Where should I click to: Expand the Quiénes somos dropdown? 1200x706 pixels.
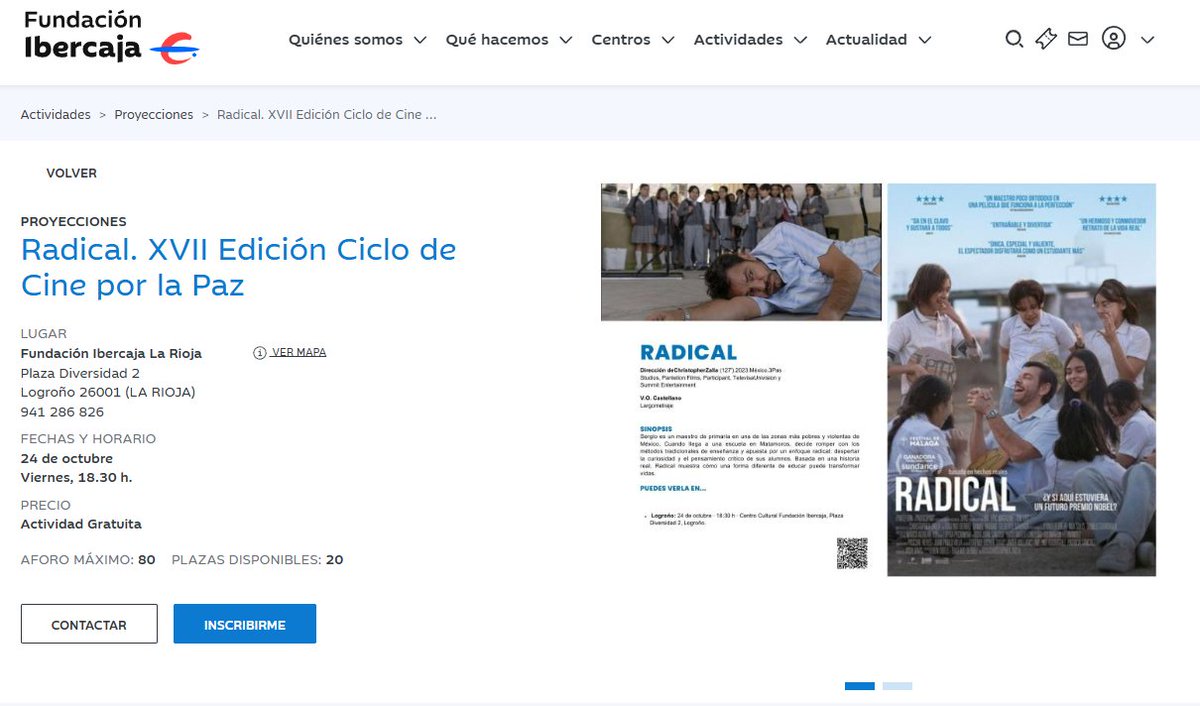tap(345, 39)
